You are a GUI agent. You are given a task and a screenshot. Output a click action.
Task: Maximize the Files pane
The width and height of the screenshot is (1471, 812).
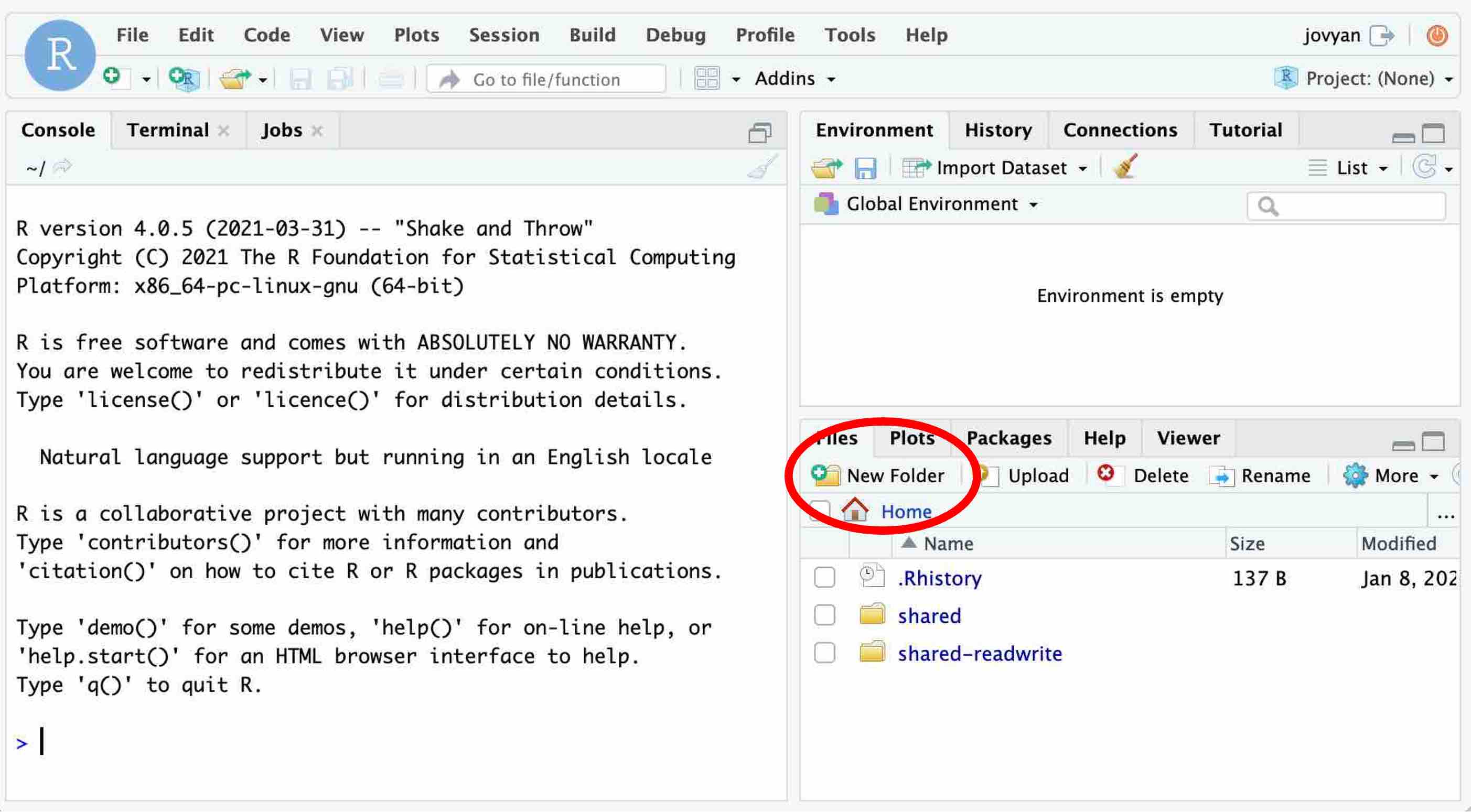tap(1433, 441)
